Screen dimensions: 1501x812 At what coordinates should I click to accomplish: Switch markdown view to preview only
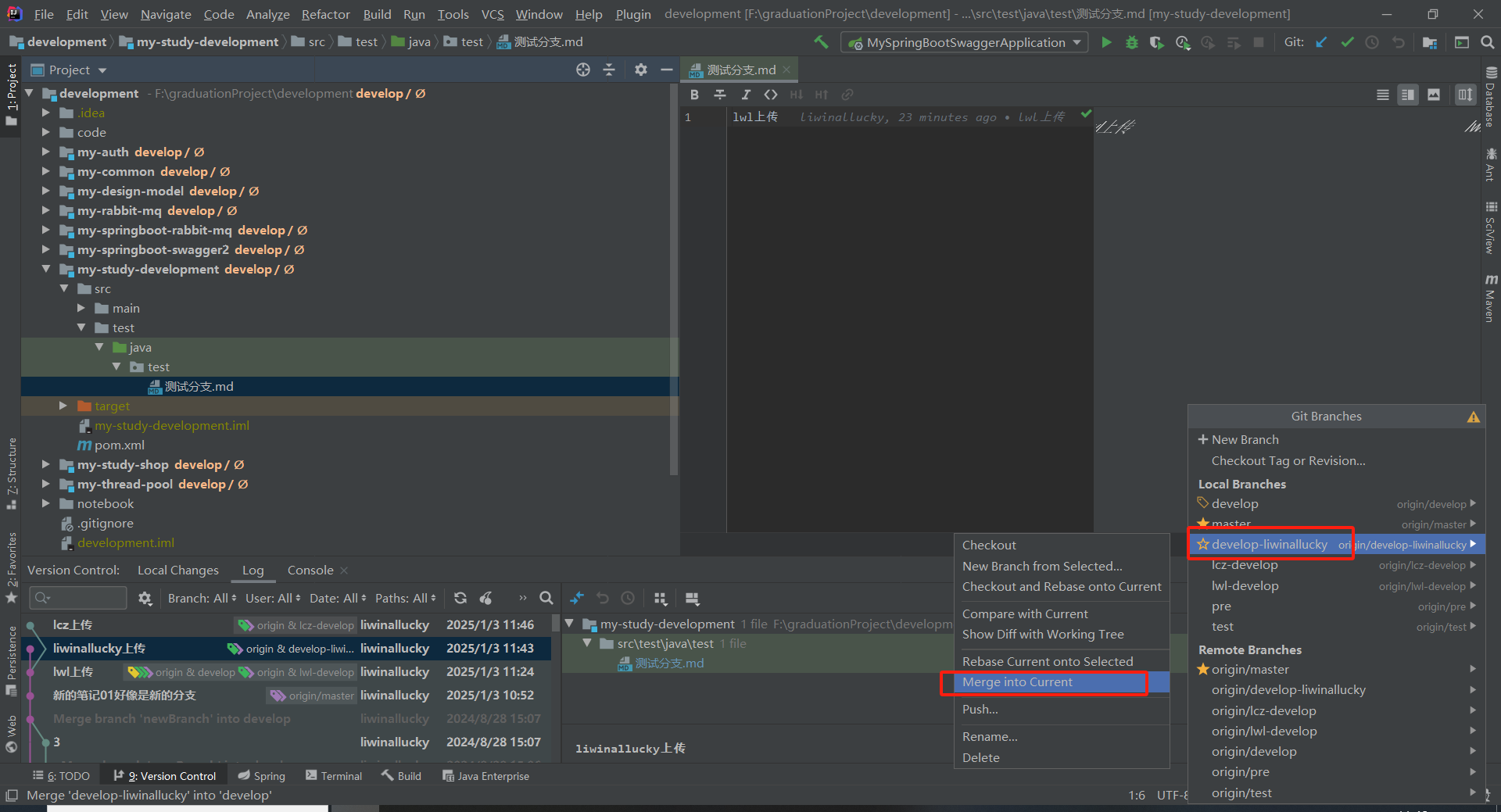coord(1434,95)
